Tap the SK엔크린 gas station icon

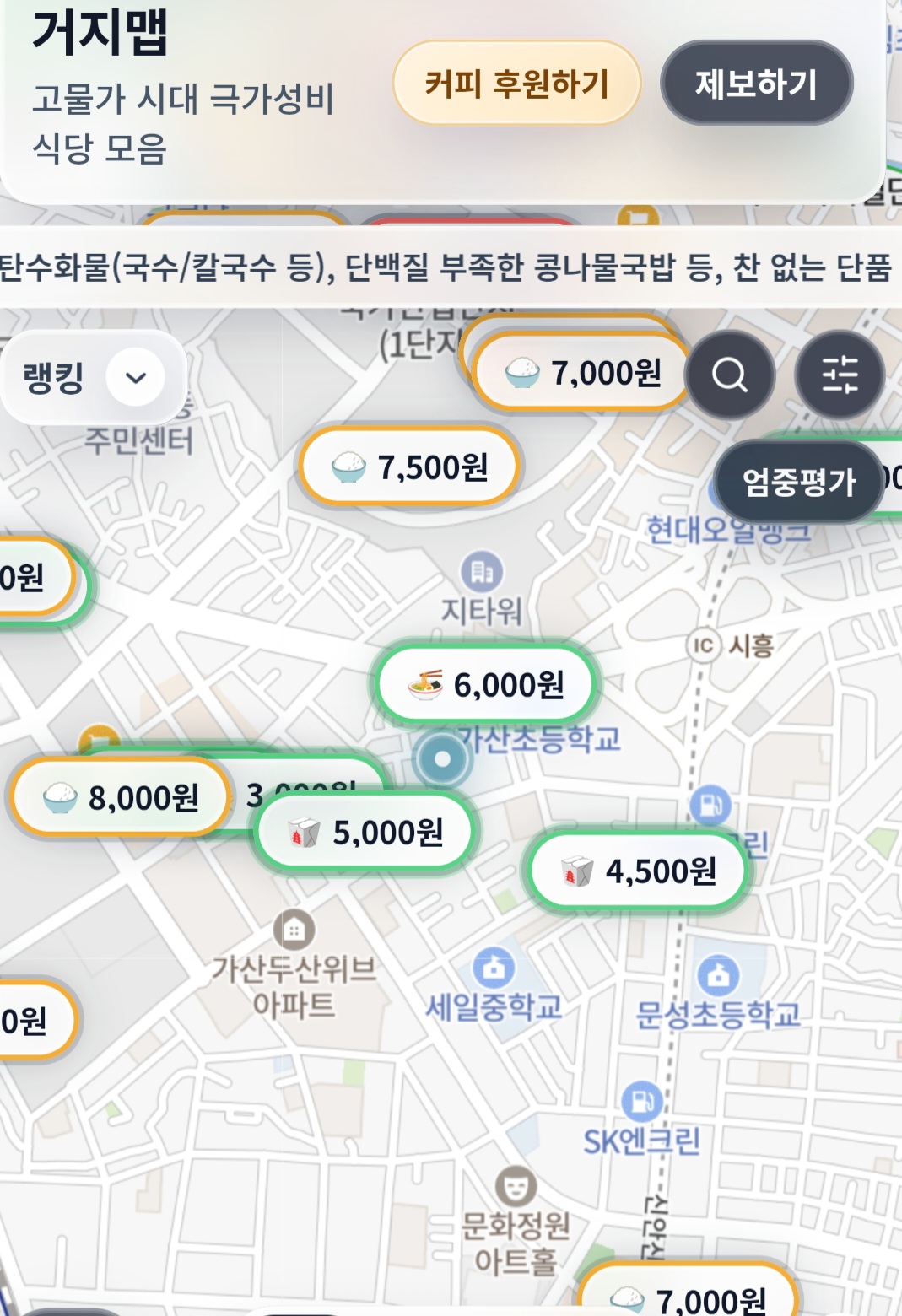click(x=642, y=1101)
